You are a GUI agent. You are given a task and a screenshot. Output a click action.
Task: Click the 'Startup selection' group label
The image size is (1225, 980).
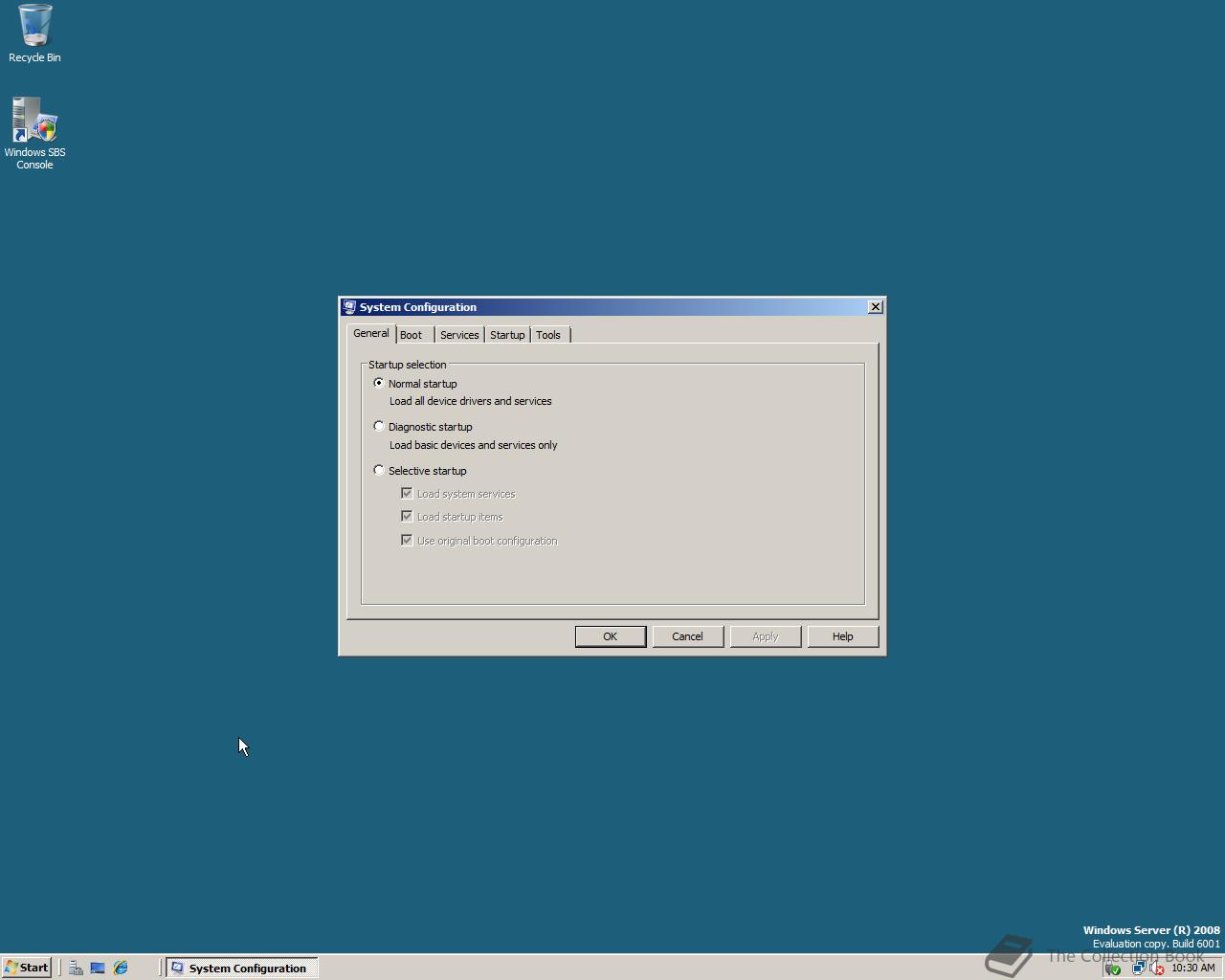point(408,365)
